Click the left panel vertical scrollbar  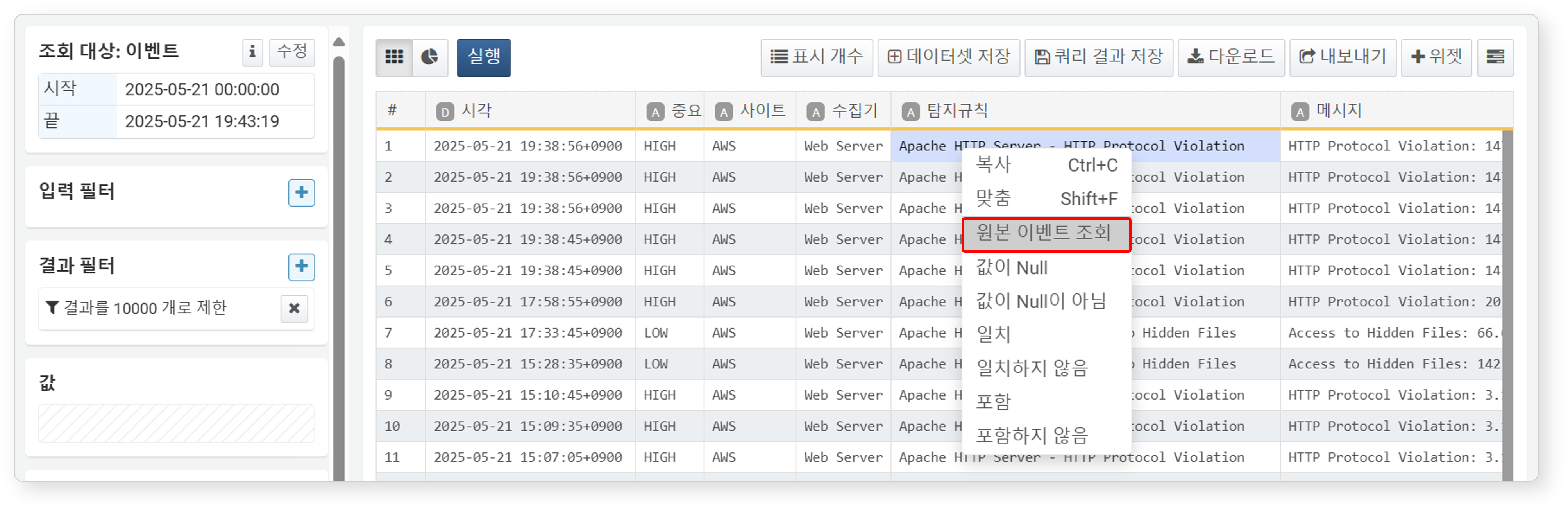click(x=339, y=268)
